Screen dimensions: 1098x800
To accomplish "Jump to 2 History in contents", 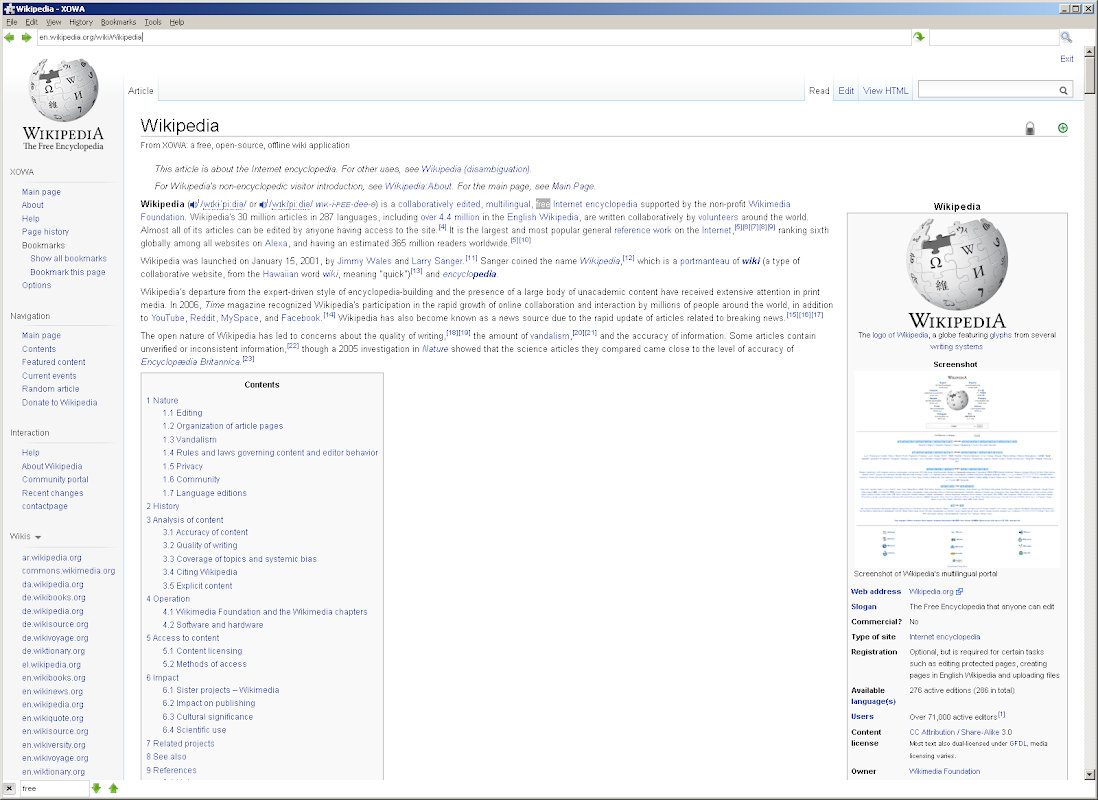I will point(162,506).
